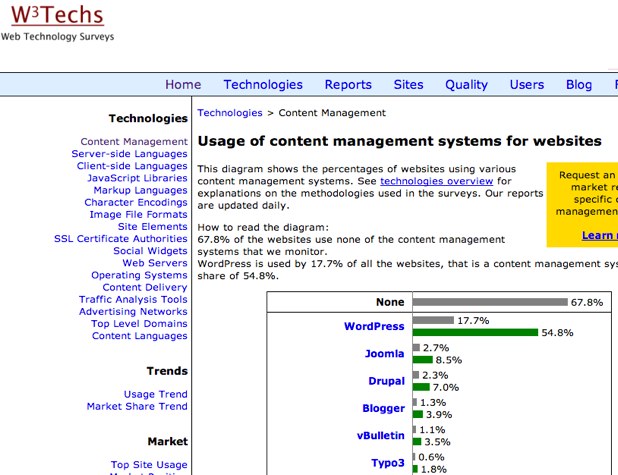Click the 'Web Technology Surveys' tagline
Viewport: 618px width, 475px height.
tap(58, 37)
